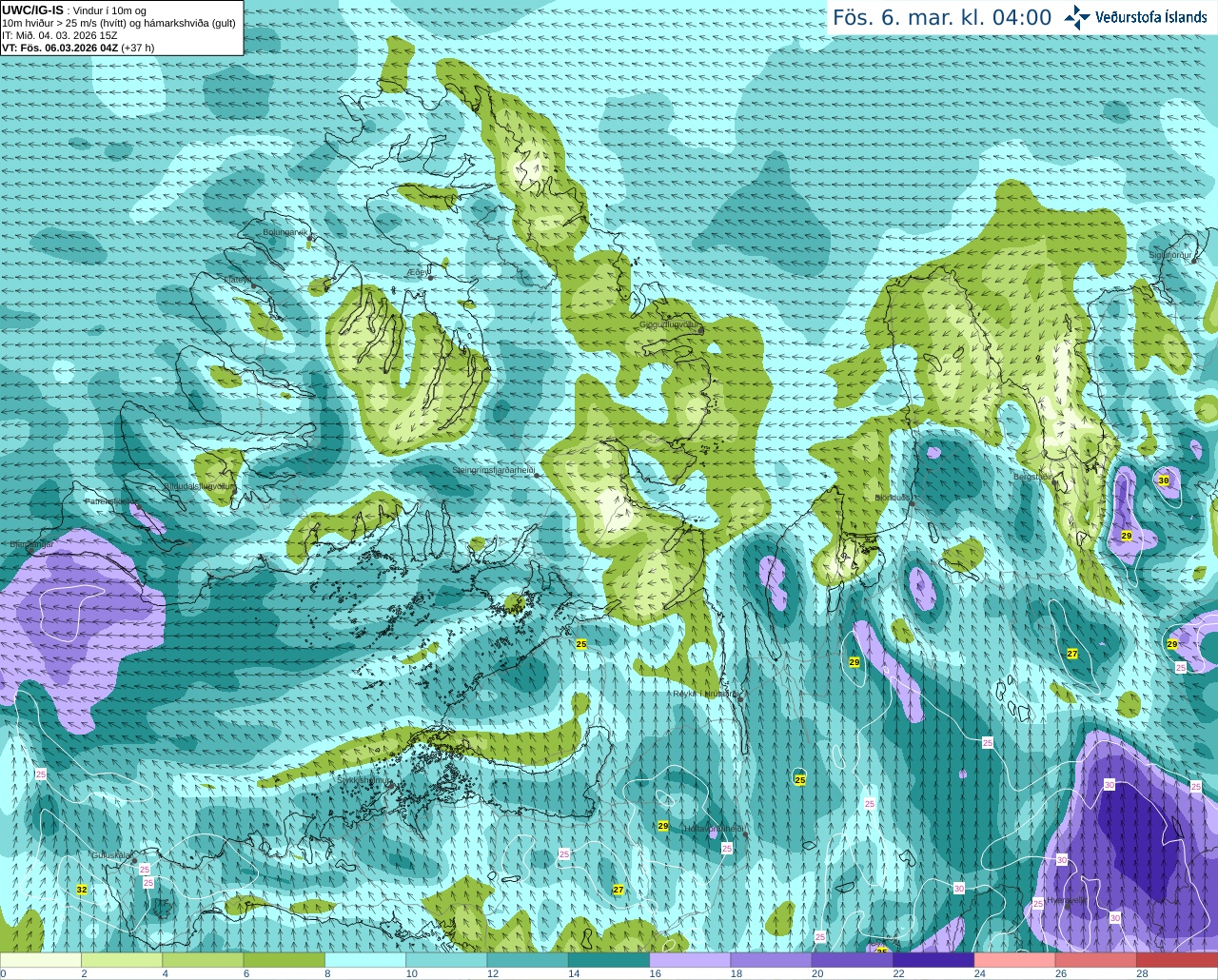Click the legend tick label '24'
Image resolution: width=1218 pixels, height=980 pixels.
click(980, 973)
